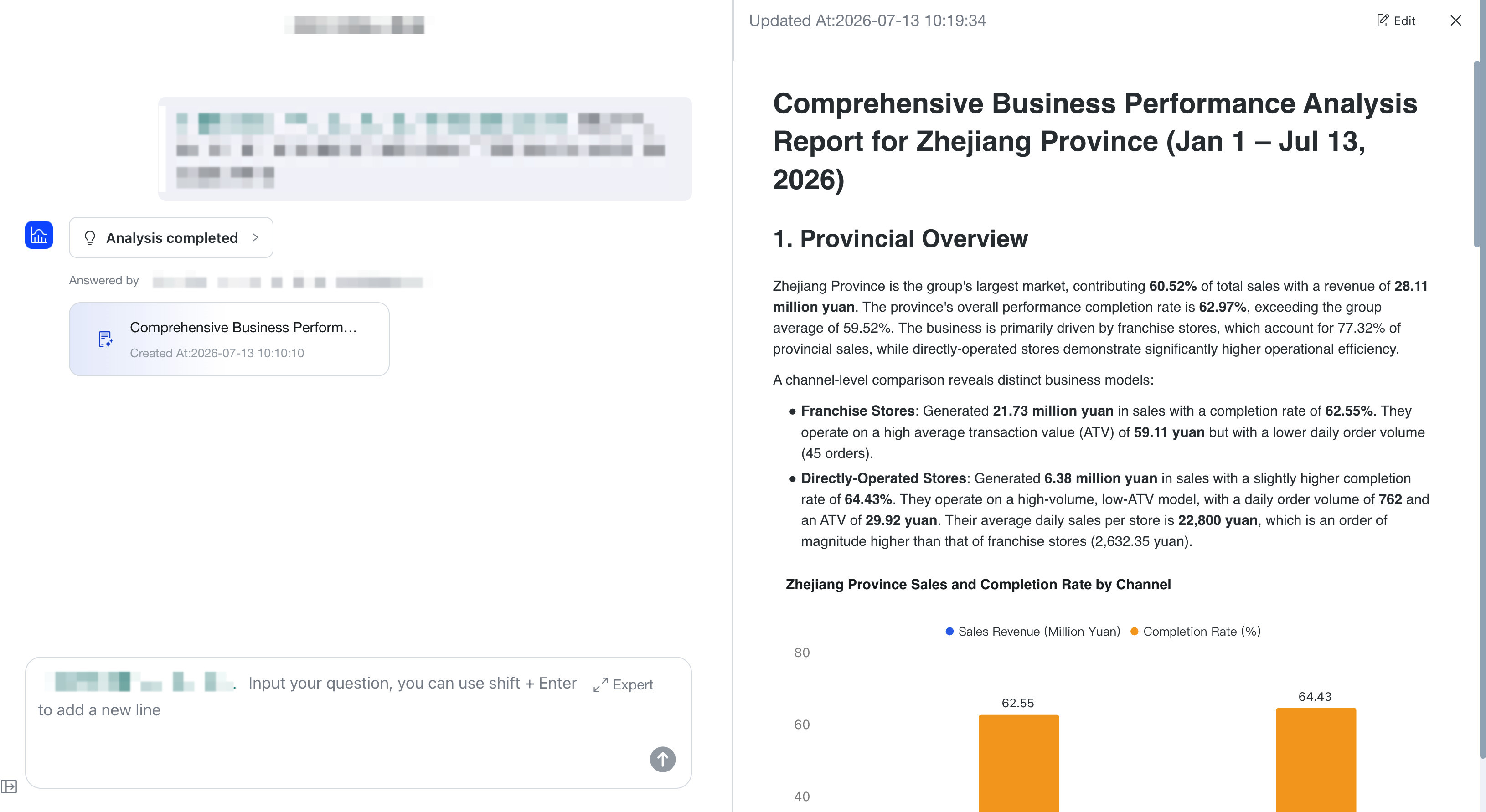Click the Provincial Overview heading

pos(900,239)
